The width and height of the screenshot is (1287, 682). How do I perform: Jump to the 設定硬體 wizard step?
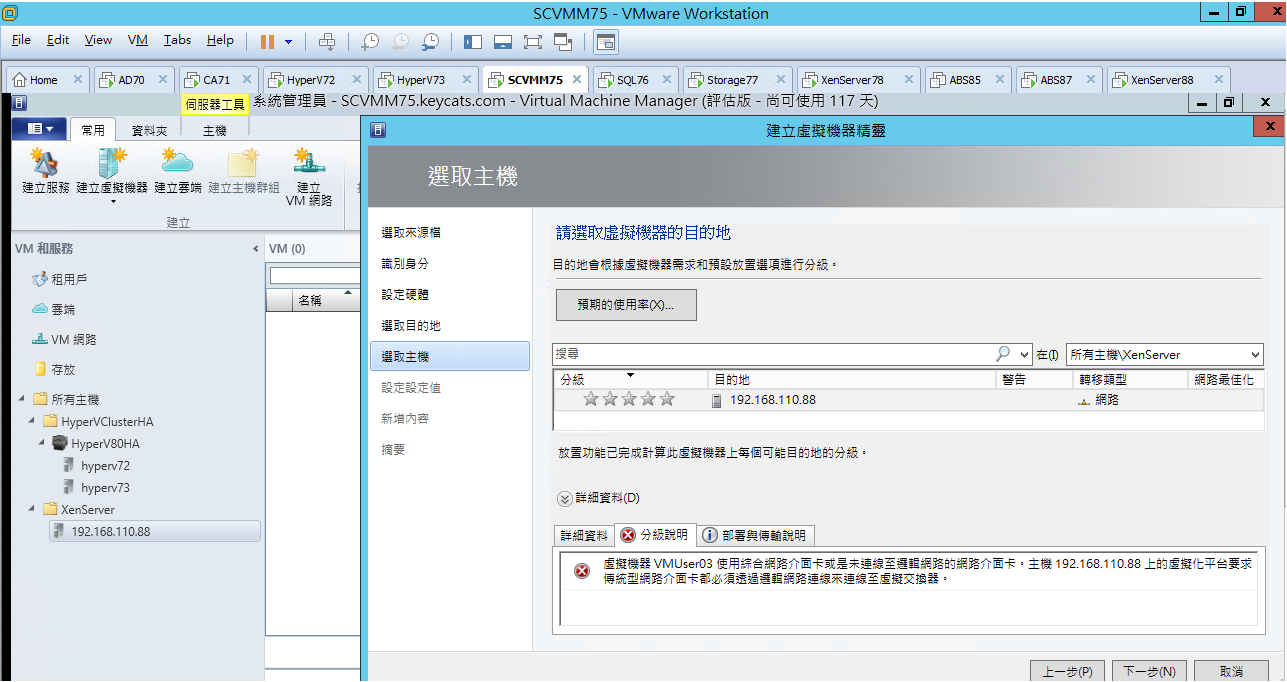click(x=405, y=295)
